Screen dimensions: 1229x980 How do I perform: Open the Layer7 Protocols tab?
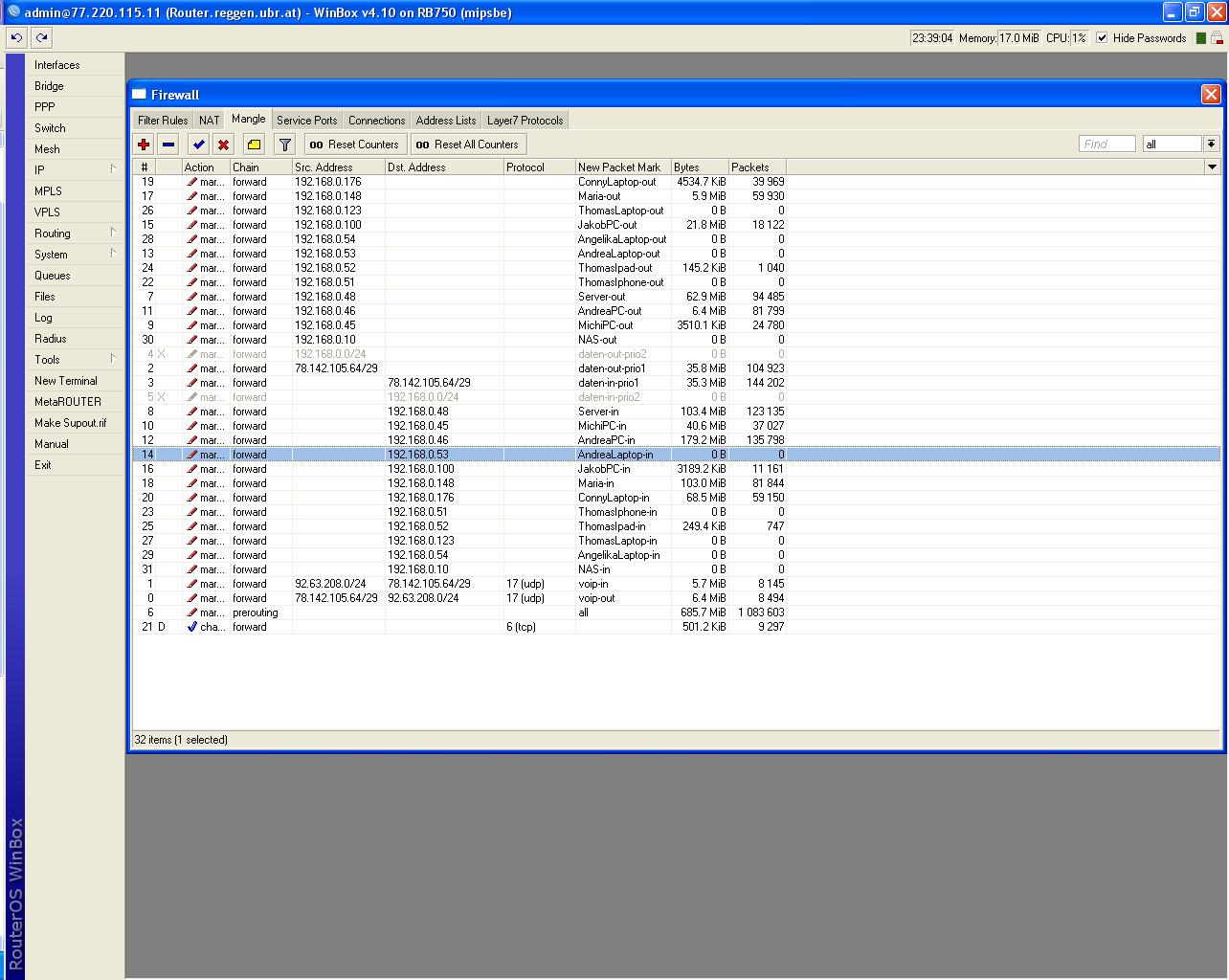pos(525,121)
